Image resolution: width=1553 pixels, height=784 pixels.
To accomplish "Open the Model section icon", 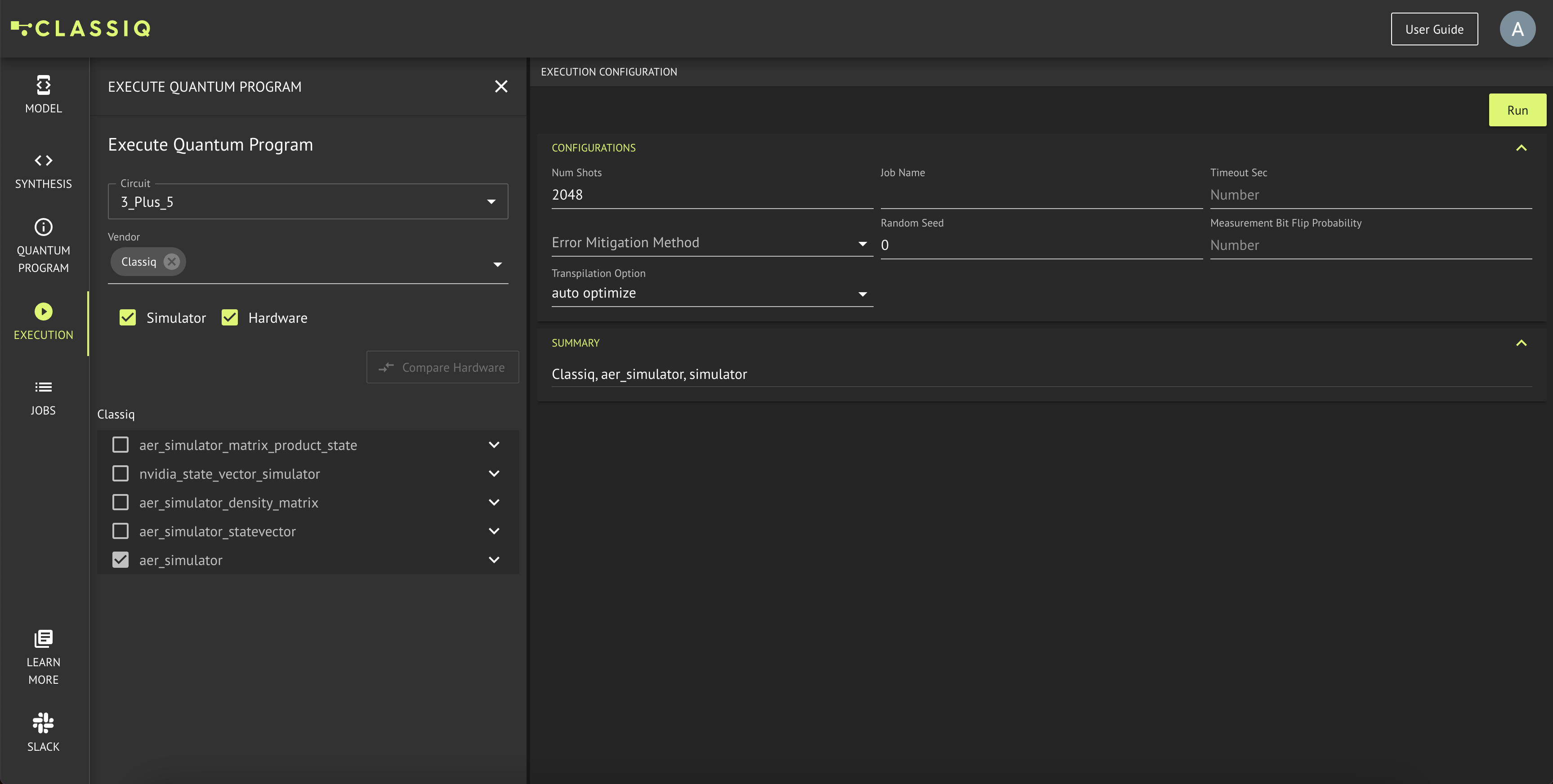I will [x=44, y=85].
